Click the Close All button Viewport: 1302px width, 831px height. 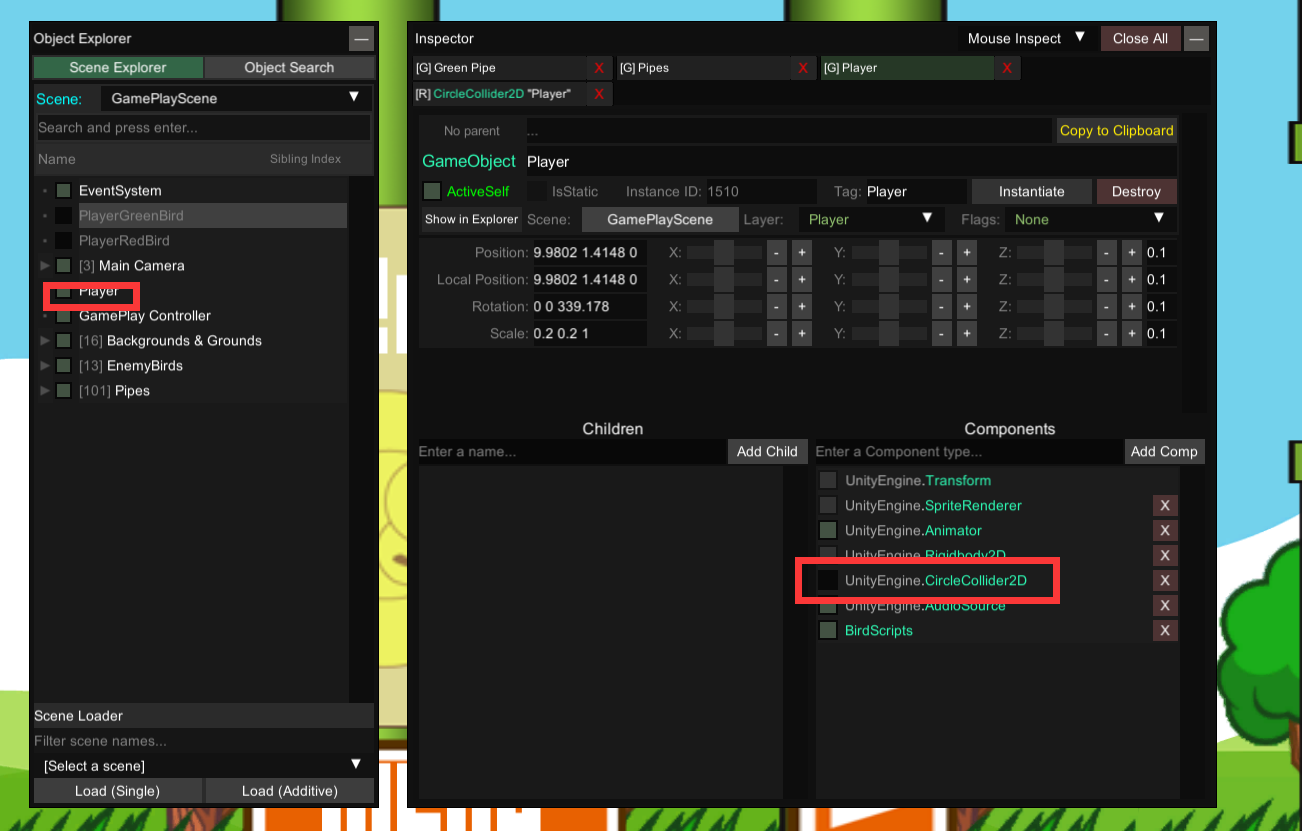point(1140,39)
